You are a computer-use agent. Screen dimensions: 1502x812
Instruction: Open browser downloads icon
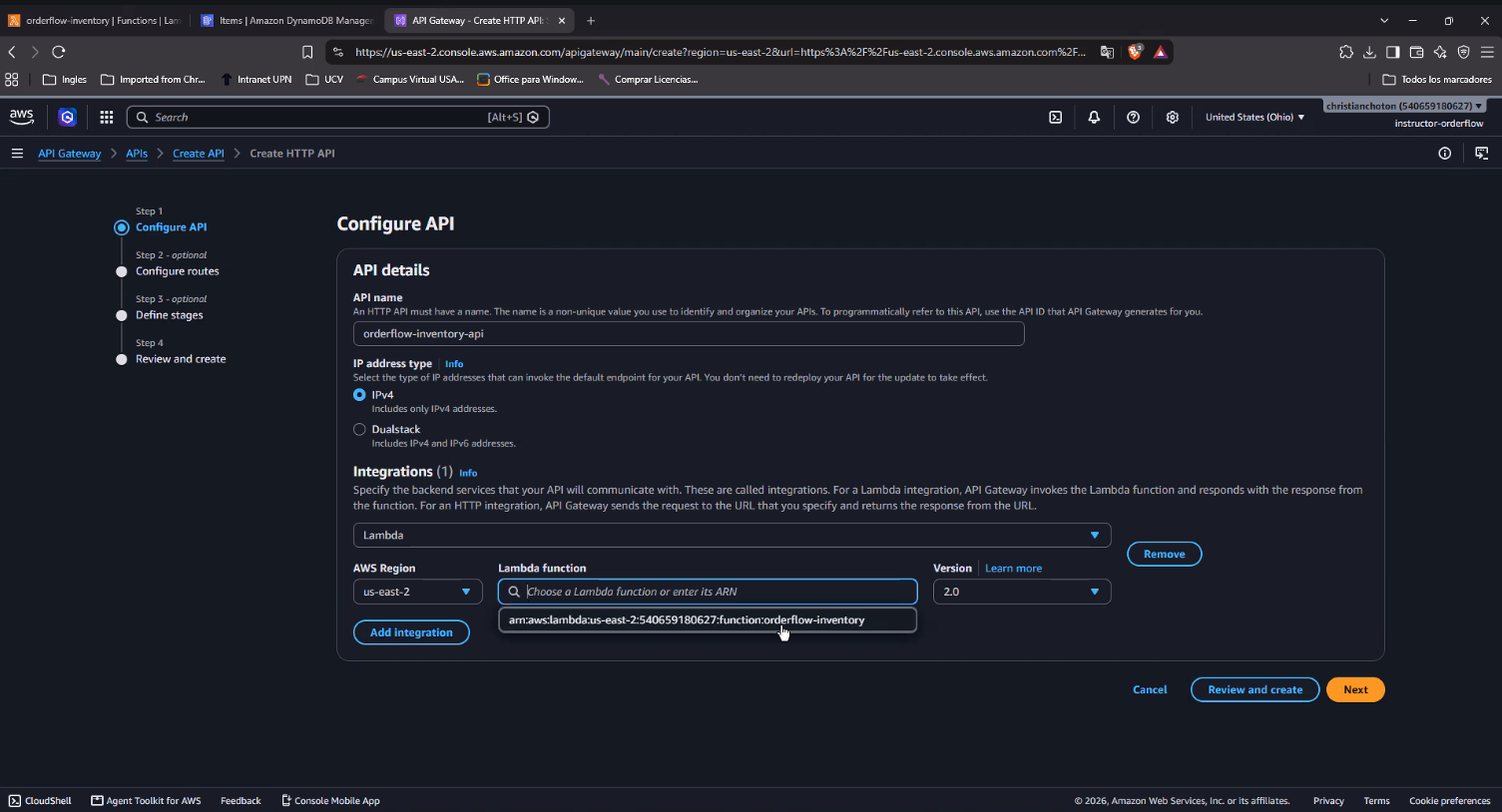pos(1369,52)
